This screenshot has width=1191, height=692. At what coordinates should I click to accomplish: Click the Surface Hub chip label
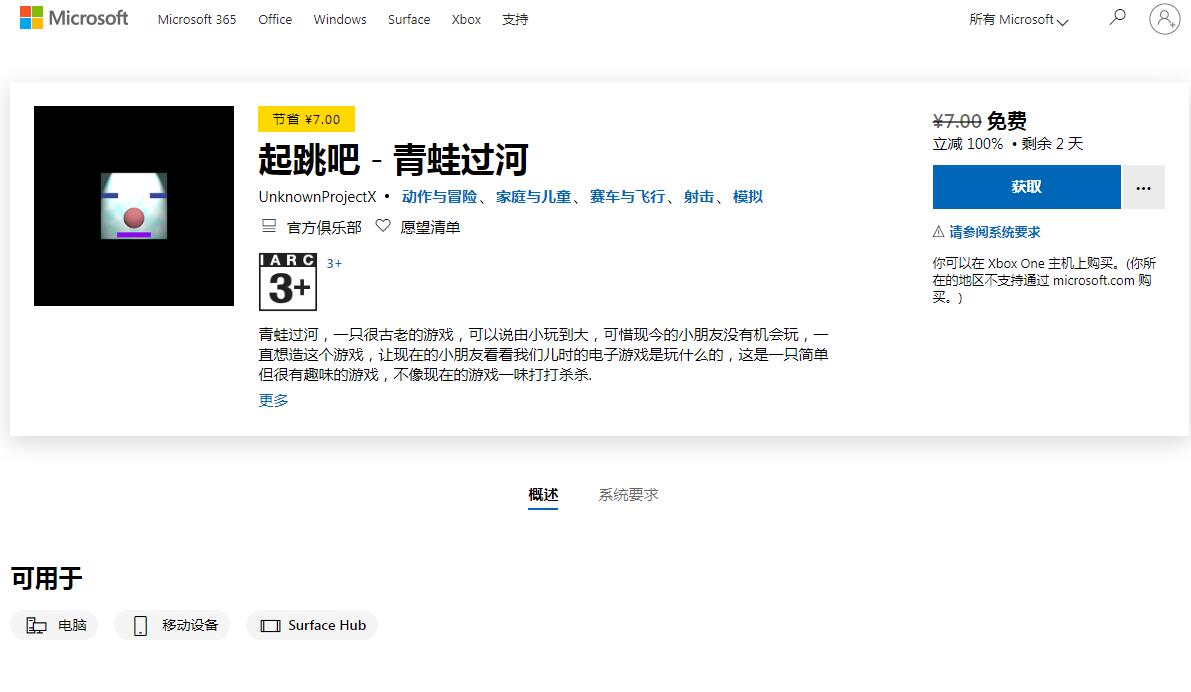click(x=327, y=625)
